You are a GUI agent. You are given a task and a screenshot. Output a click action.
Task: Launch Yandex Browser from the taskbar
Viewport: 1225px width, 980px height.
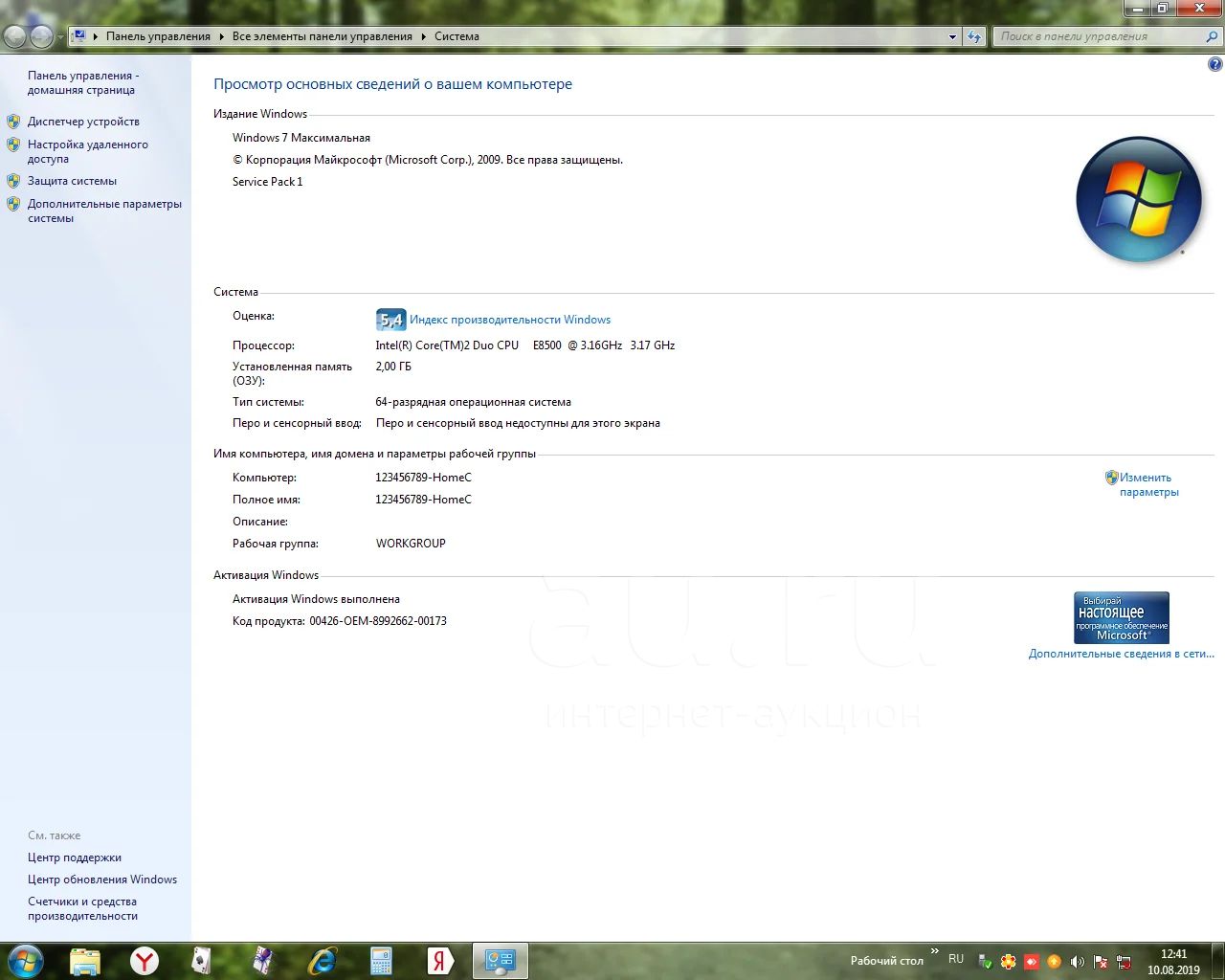click(x=145, y=961)
